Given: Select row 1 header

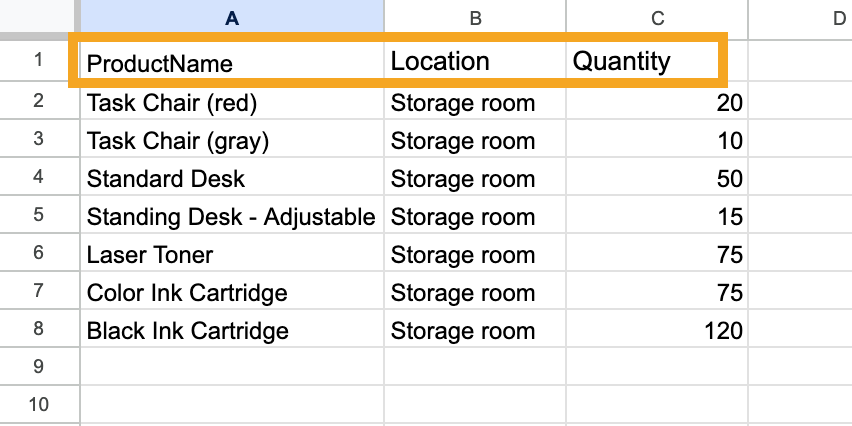Looking at the screenshot, I should tap(39, 61).
